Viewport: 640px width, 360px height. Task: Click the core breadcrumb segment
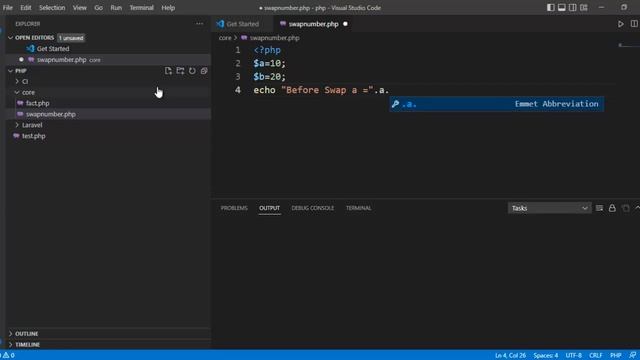pos(225,38)
